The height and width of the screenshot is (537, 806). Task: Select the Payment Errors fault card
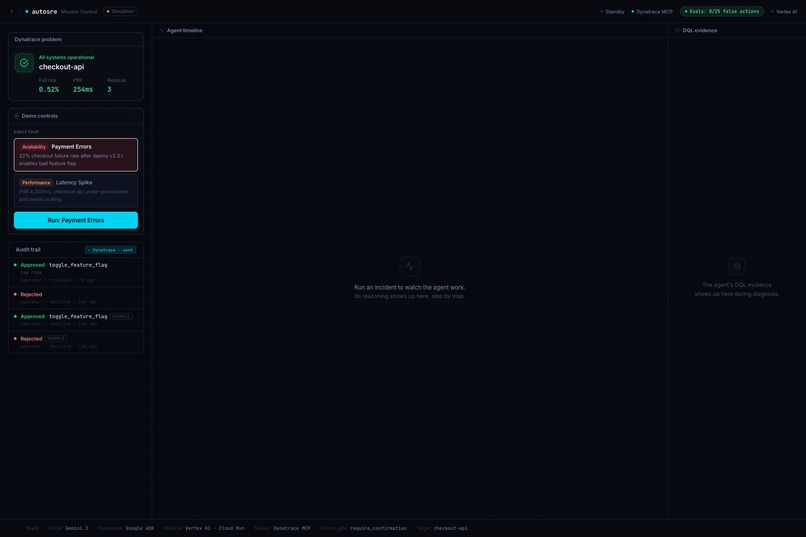coord(76,155)
